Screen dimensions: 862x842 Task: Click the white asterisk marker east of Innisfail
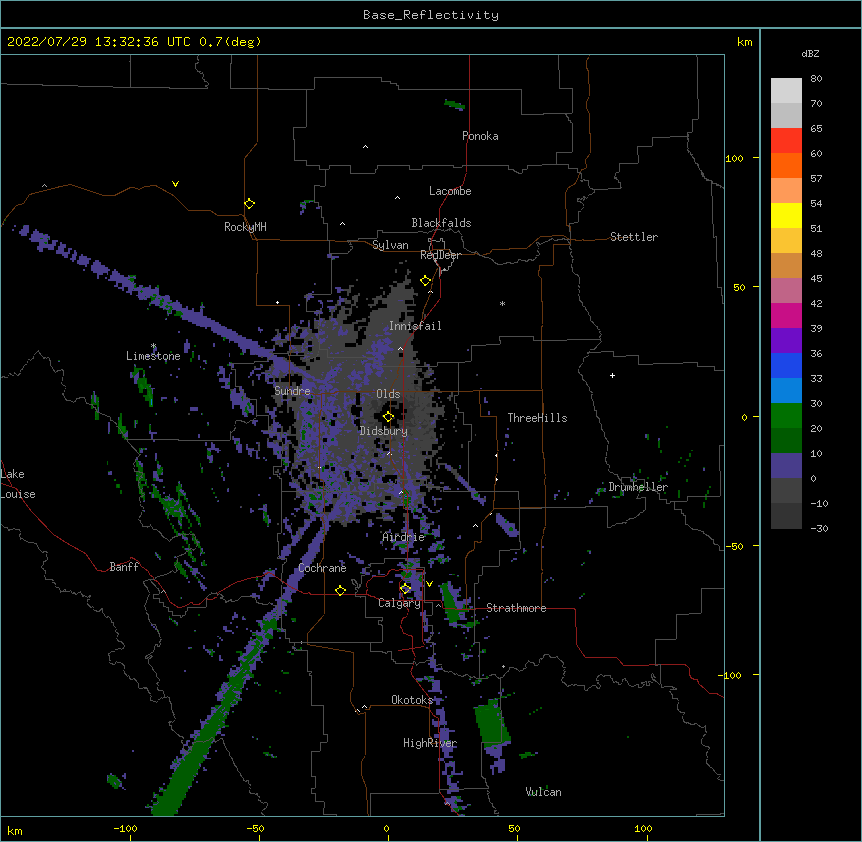click(502, 304)
